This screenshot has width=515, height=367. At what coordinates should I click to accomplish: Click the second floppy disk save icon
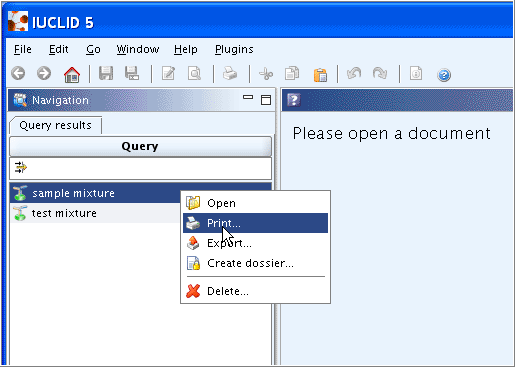point(132,73)
